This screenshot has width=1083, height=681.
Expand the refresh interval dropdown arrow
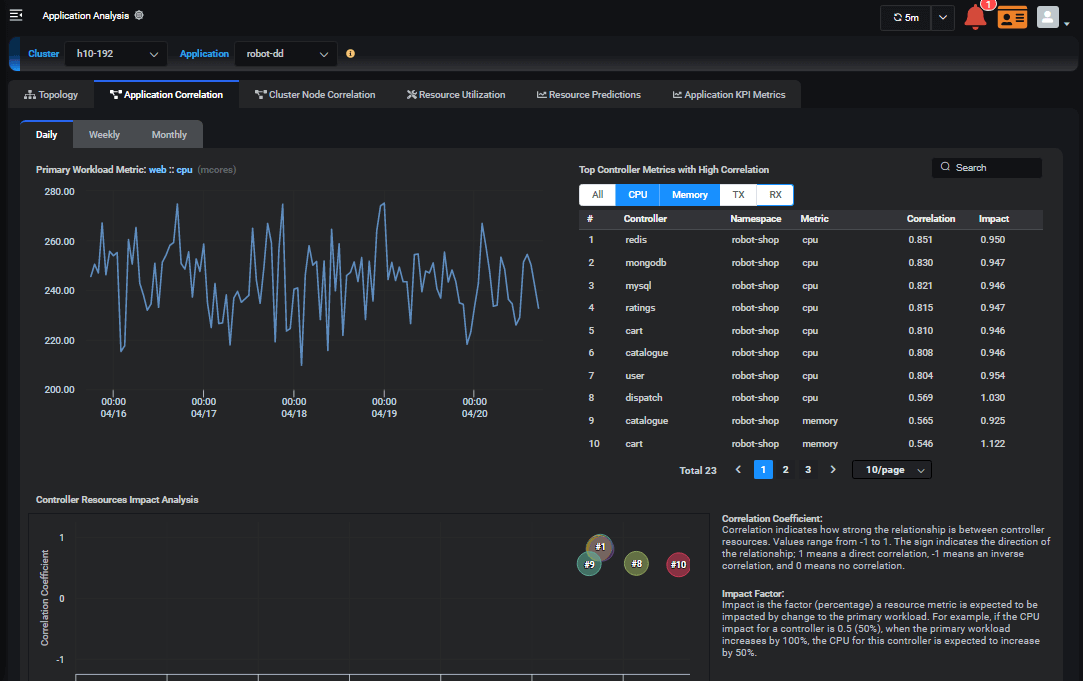(x=942, y=17)
